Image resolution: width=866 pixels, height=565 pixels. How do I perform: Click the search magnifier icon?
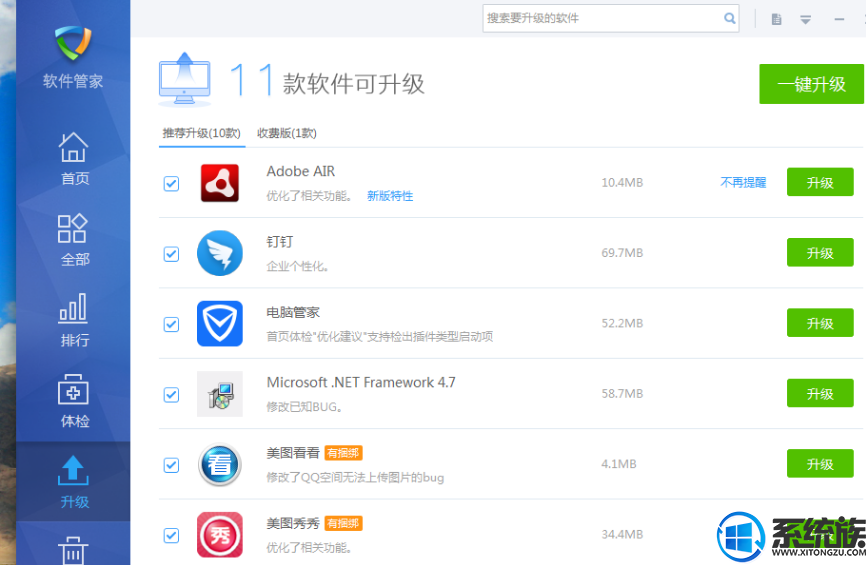(730, 18)
